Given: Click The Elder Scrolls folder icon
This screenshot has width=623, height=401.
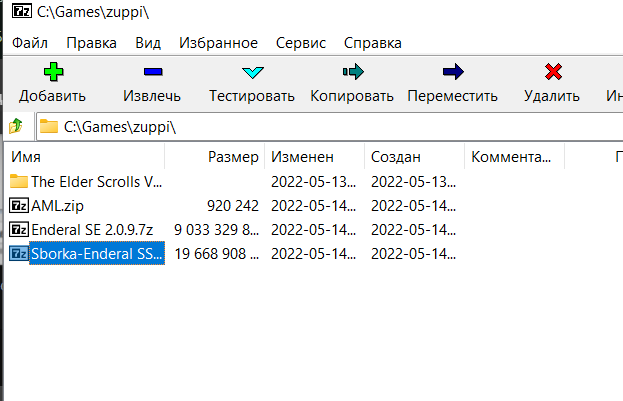Looking at the screenshot, I should (19, 181).
